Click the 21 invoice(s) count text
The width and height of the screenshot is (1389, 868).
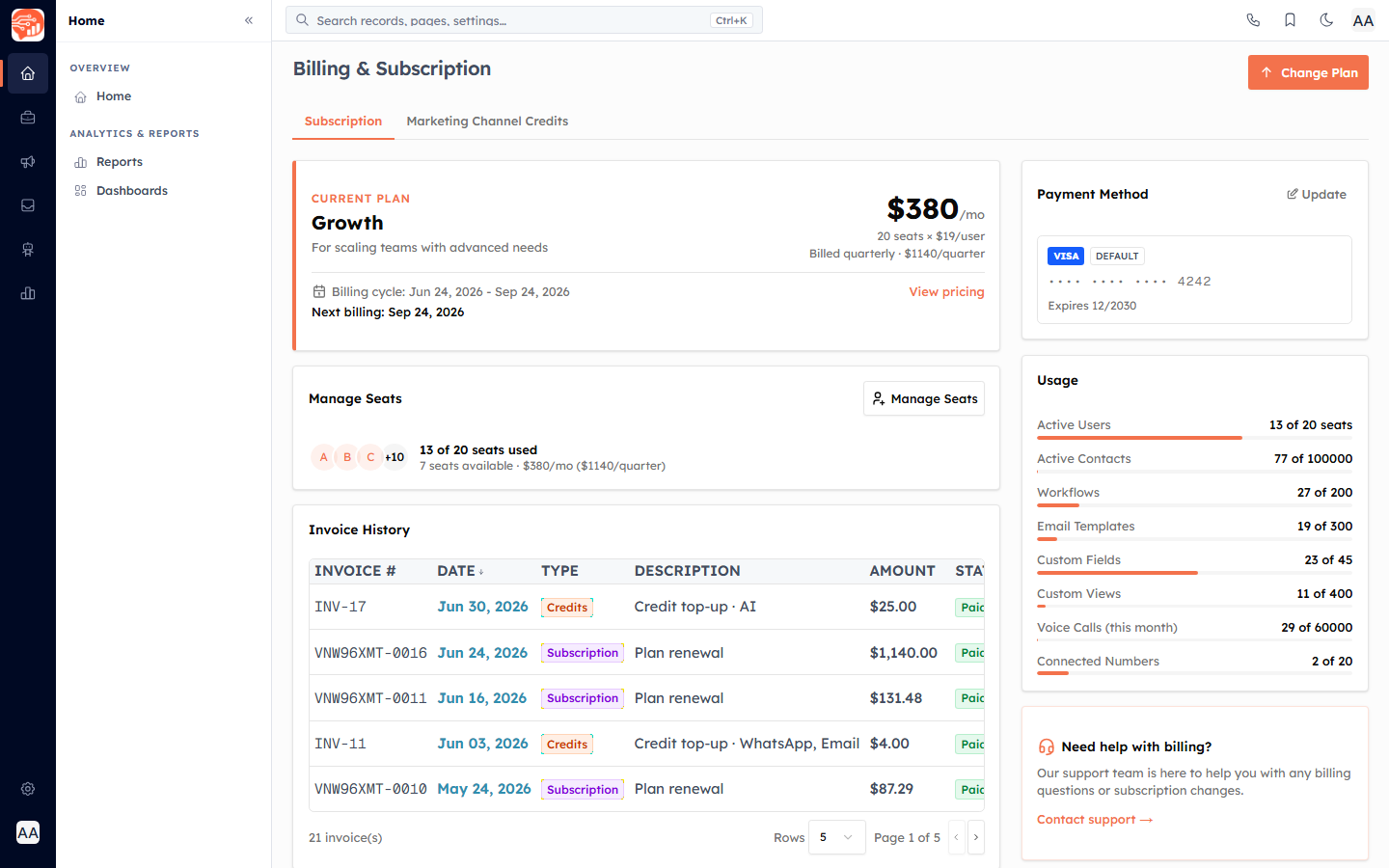coord(345,838)
